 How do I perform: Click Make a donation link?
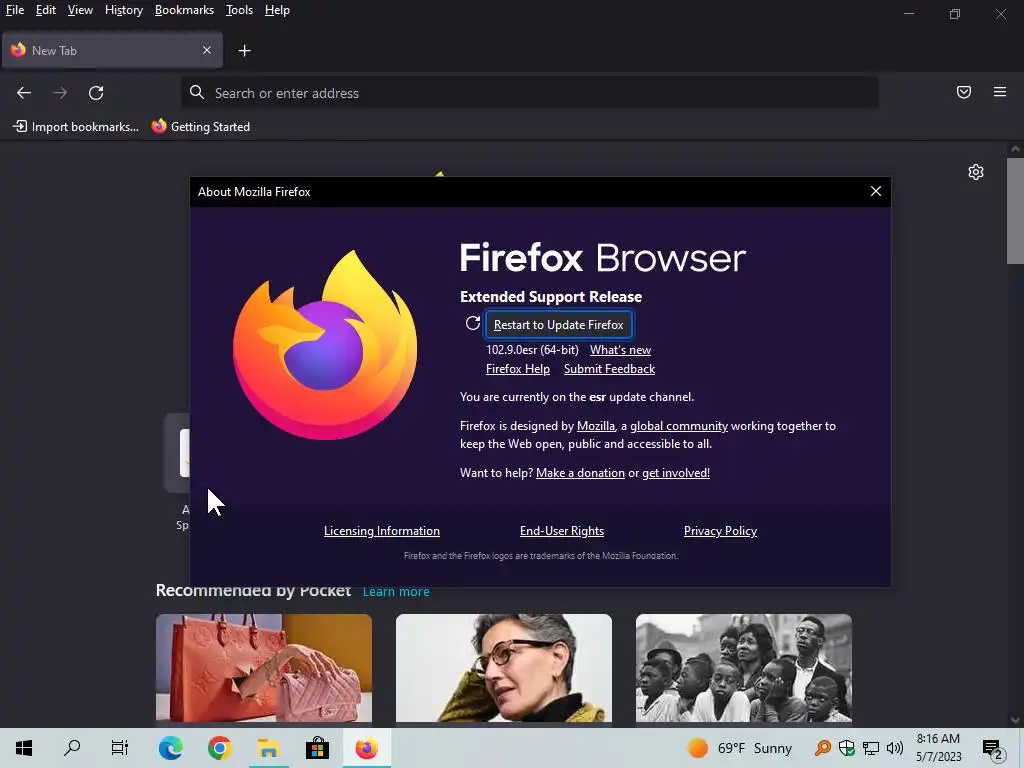point(580,473)
